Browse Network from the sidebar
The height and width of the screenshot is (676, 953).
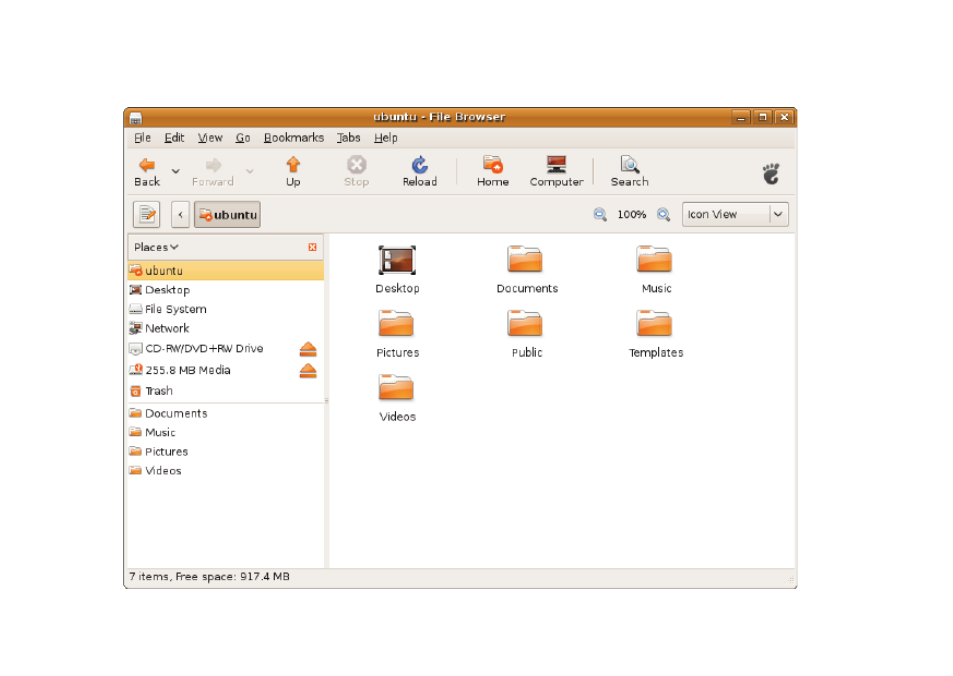(x=225, y=328)
